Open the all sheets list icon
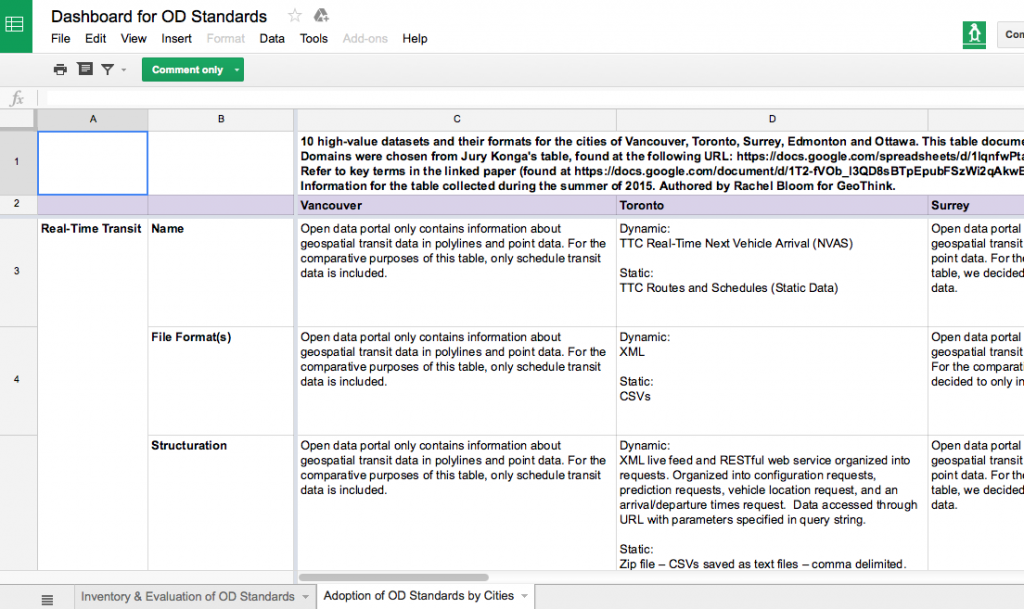The image size is (1024, 609). [x=47, y=600]
